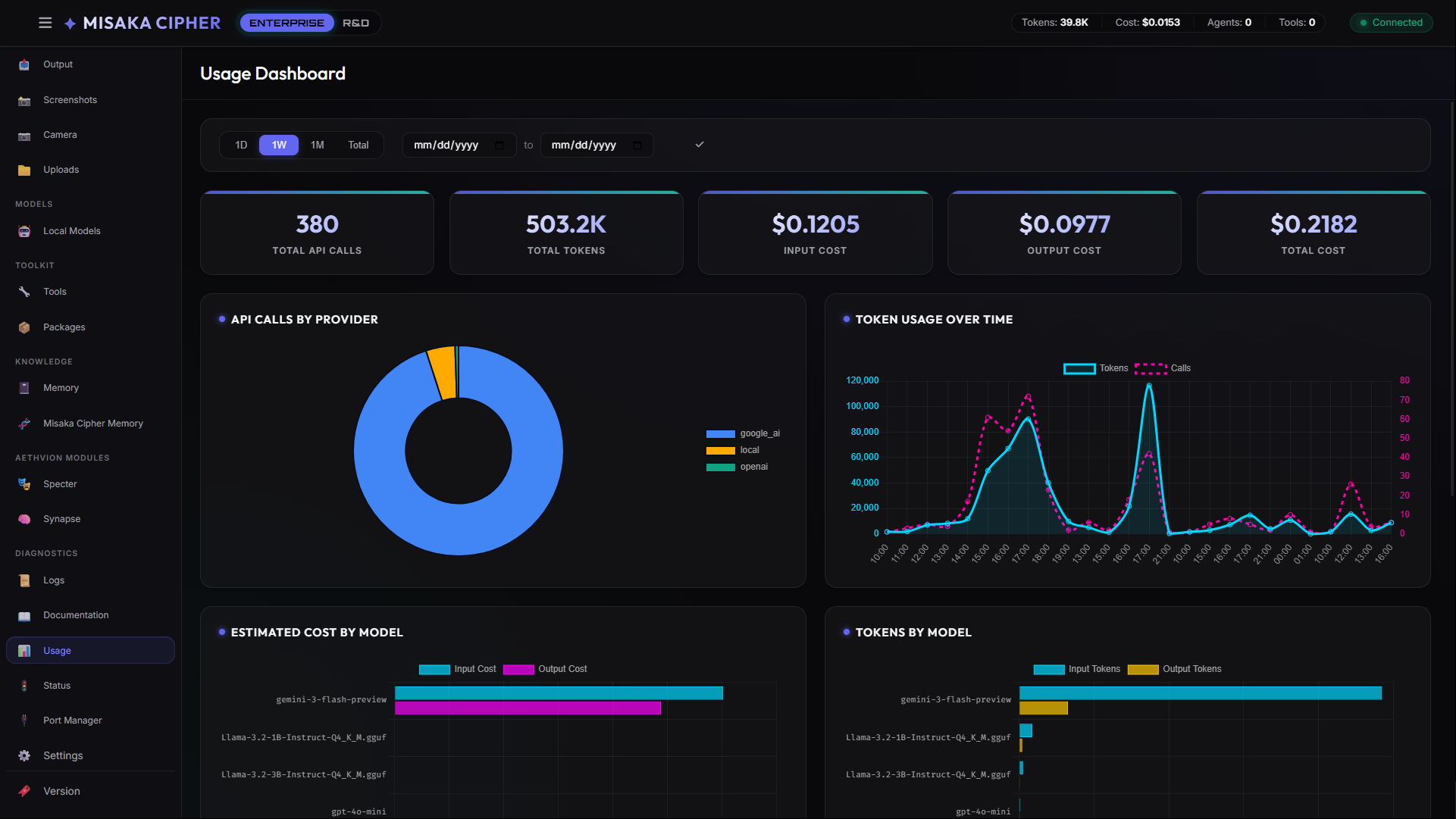Click the Local Models icon under MODELS
This screenshot has width=1456, height=819.
tap(23, 230)
